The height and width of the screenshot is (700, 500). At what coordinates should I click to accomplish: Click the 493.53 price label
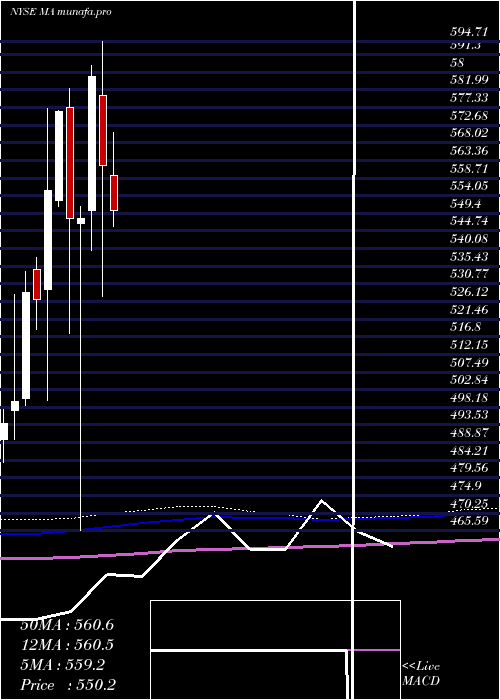tap(469, 415)
